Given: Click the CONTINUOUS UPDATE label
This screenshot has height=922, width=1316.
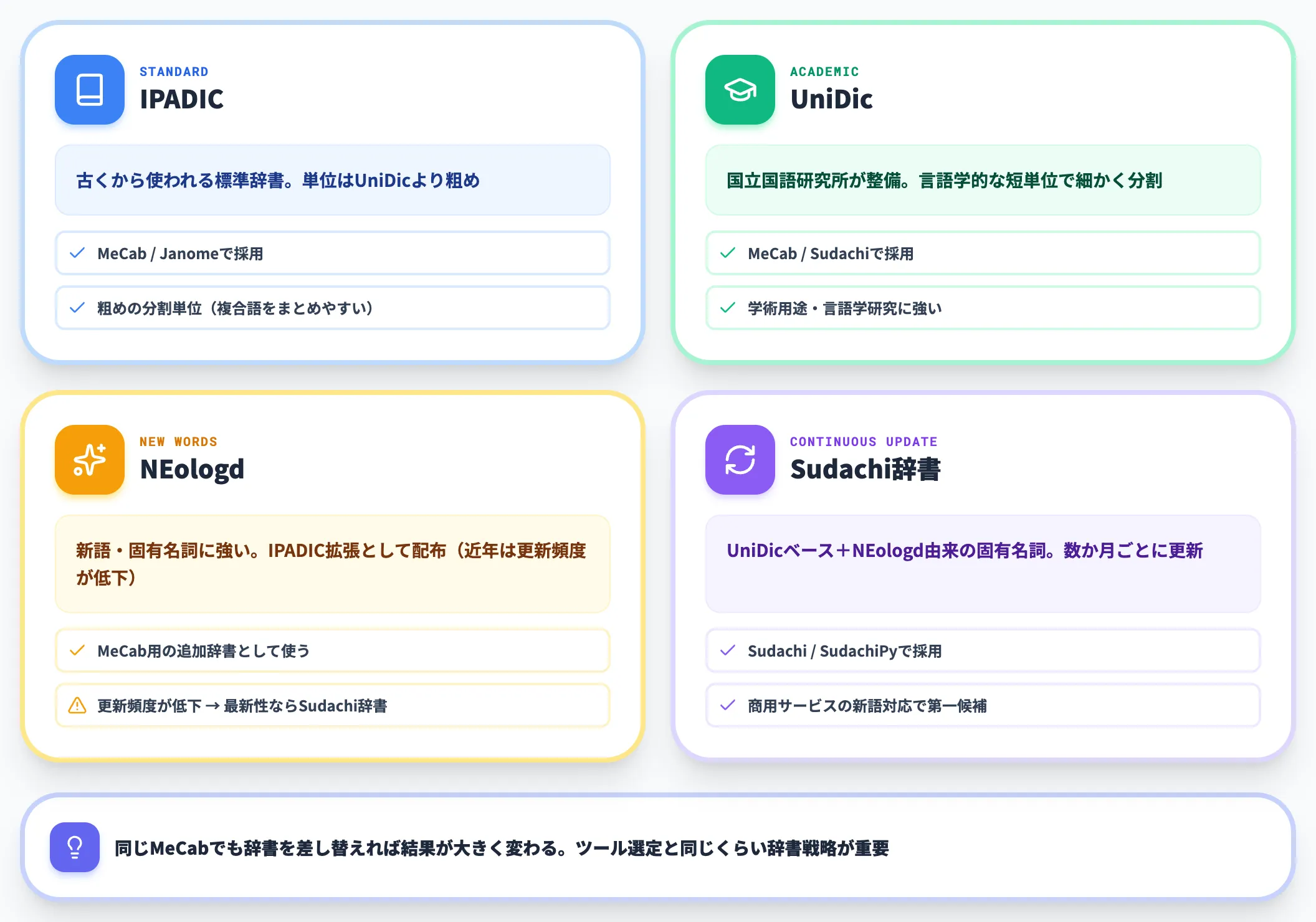Looking at the screenshot, I should 864,442.
